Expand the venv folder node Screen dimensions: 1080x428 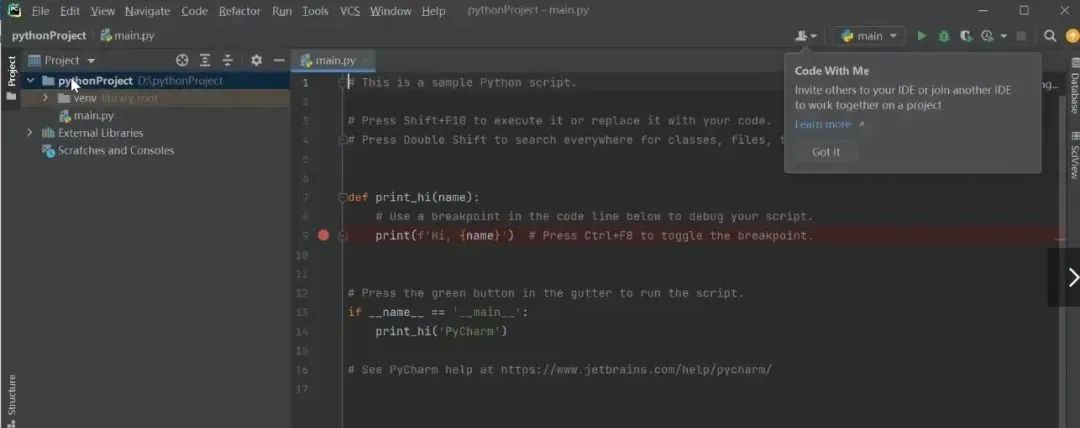(x=45, y=98)
